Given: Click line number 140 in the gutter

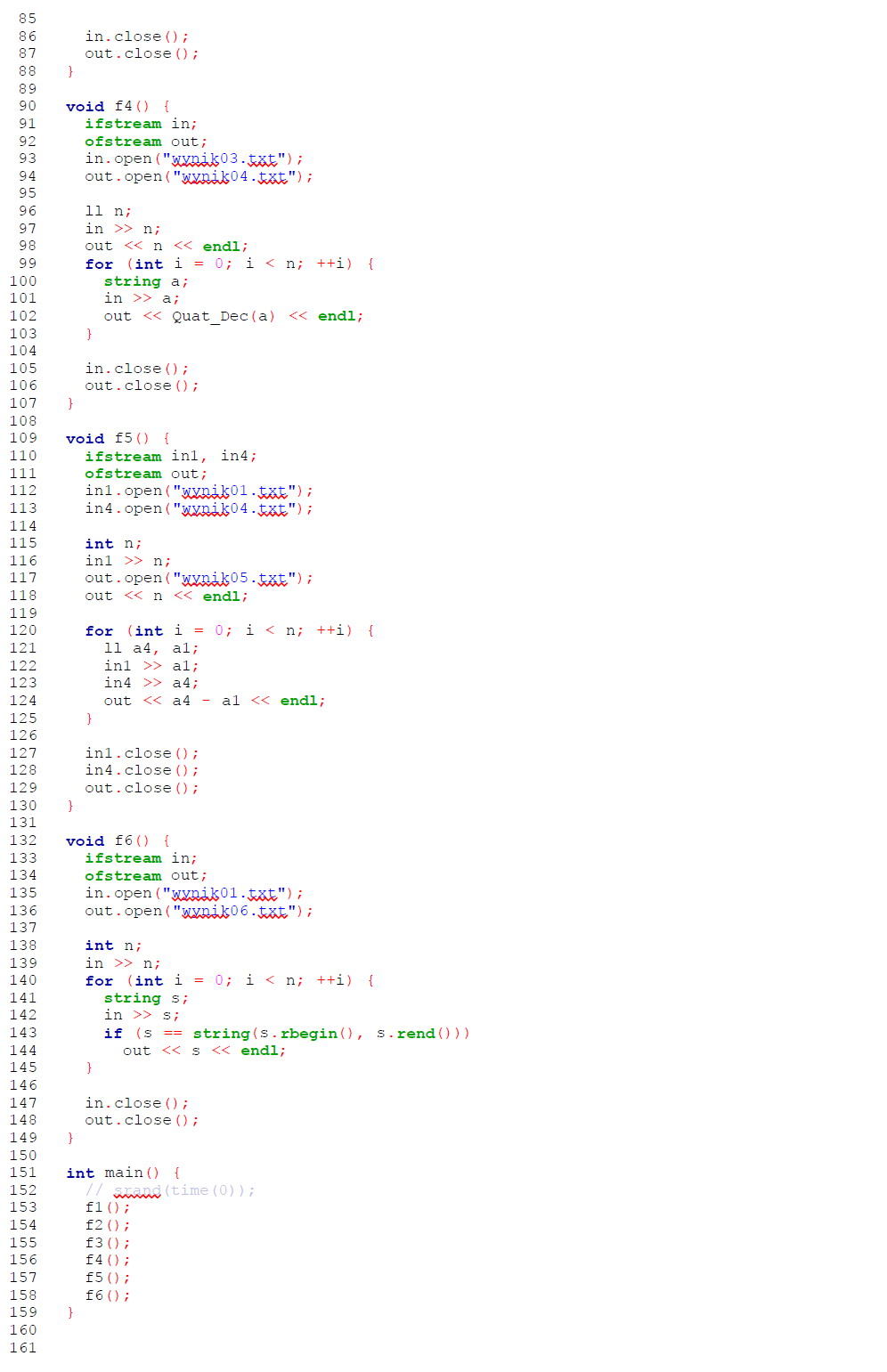Looking at the screenshot, I should coord(23,980).
